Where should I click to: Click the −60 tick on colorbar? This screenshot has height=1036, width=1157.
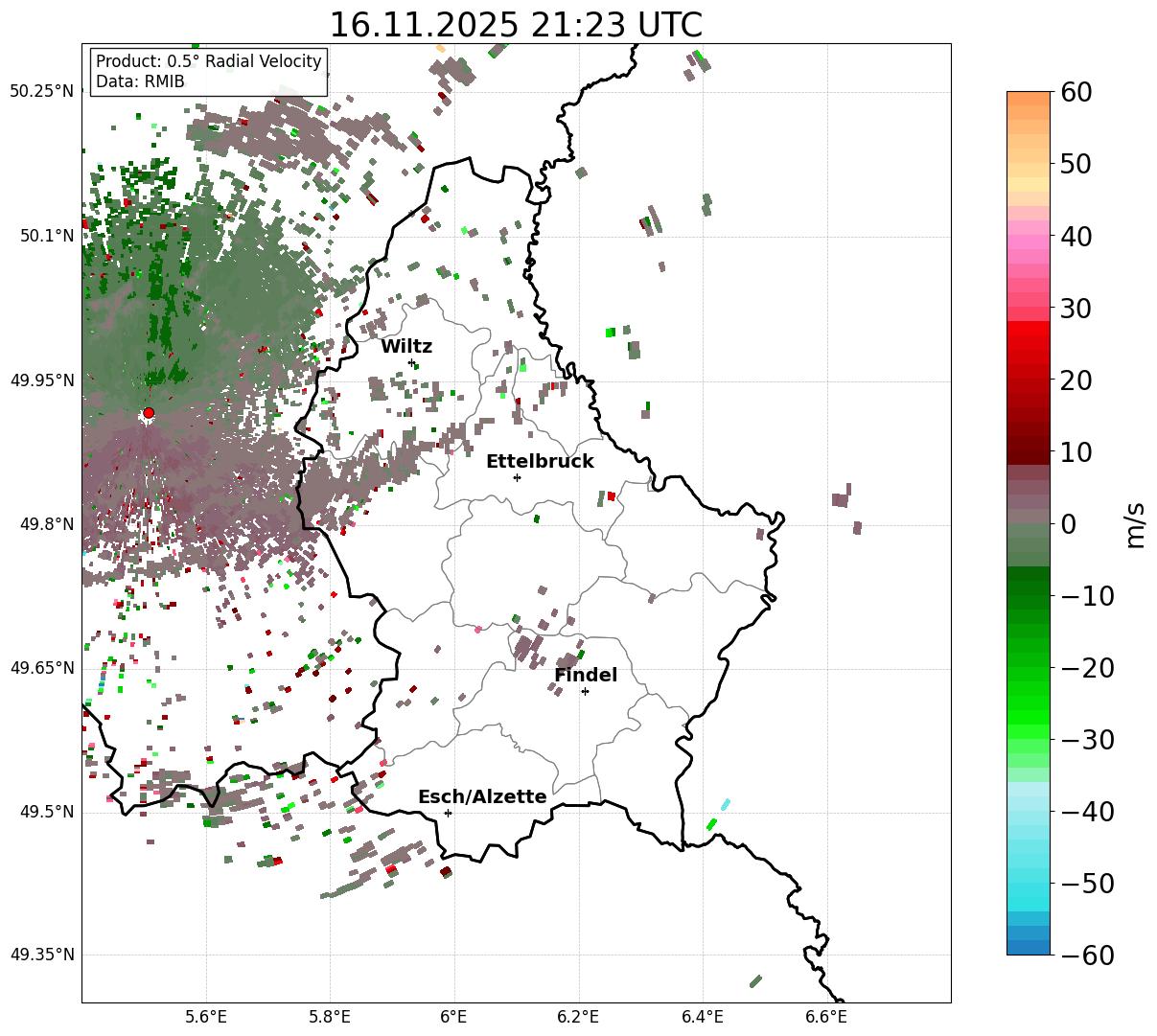pos(1088,955)
